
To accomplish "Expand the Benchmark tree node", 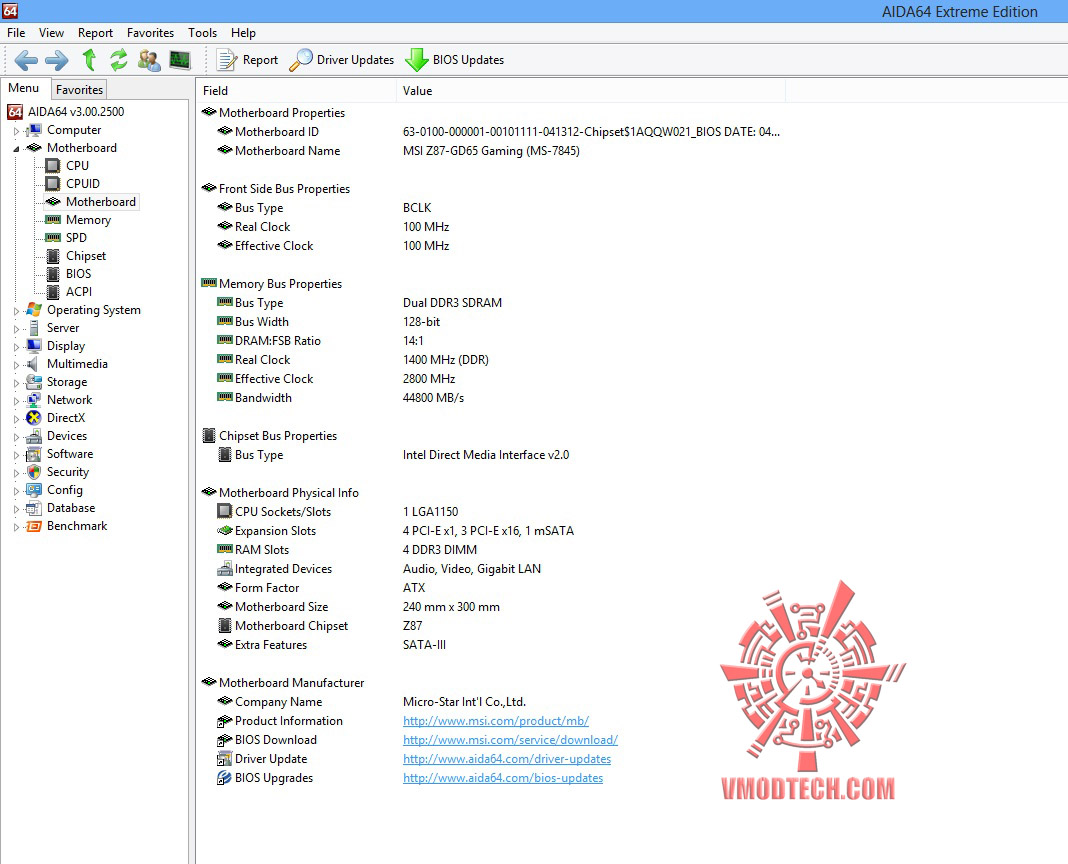I will (16, 527).
